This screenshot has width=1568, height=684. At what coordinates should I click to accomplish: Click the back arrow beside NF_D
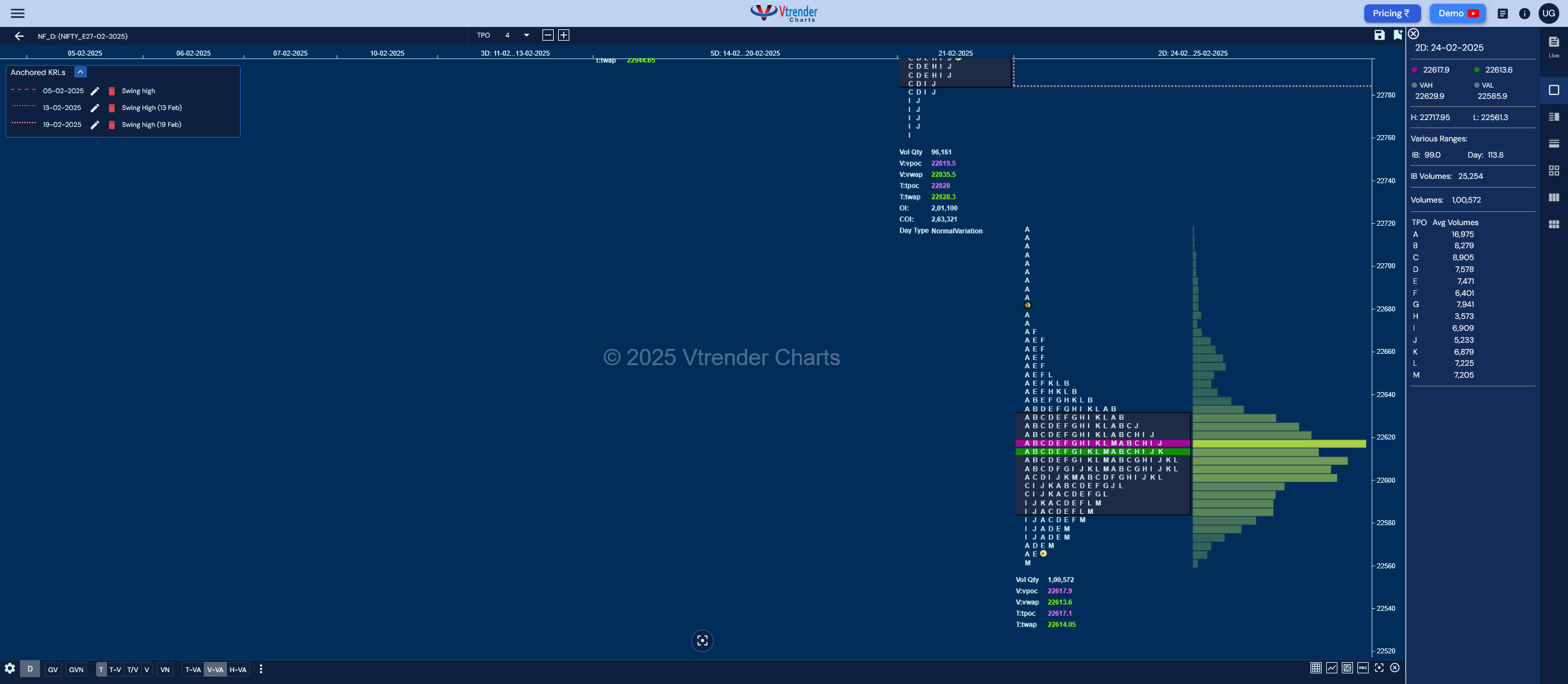19,36
